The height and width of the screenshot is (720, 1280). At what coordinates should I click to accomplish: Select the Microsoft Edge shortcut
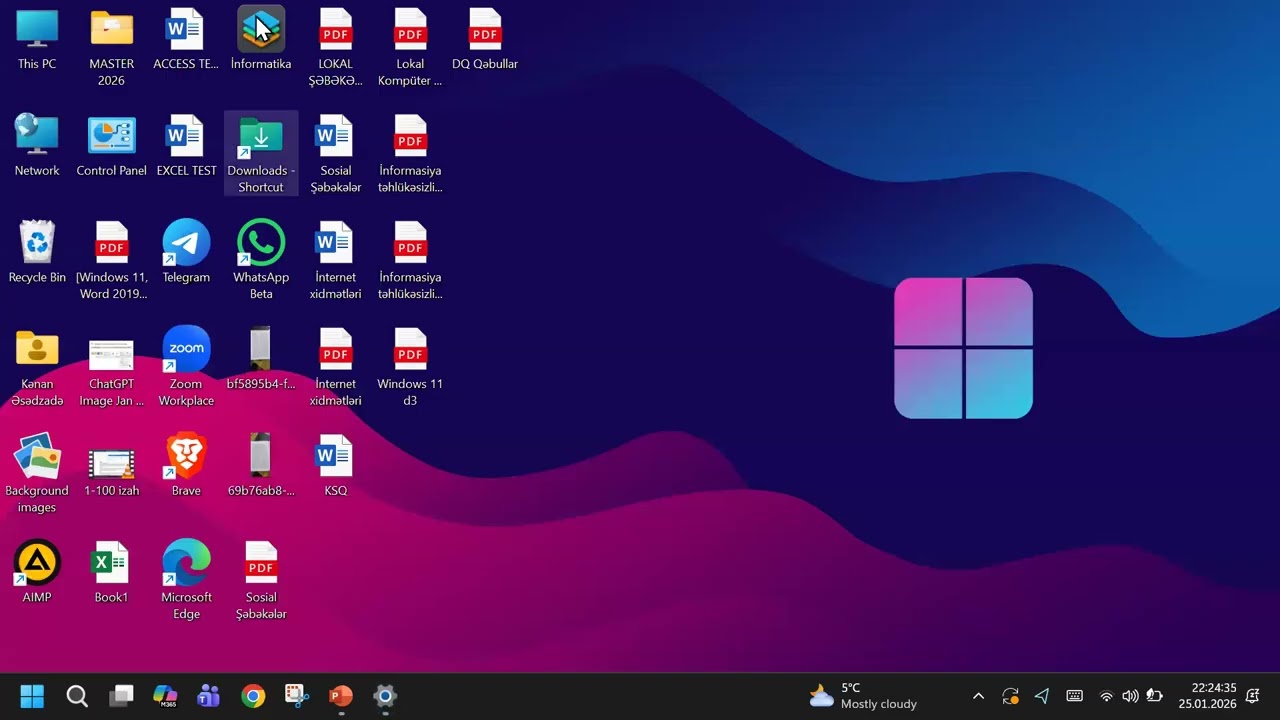(x=186, y=581)
